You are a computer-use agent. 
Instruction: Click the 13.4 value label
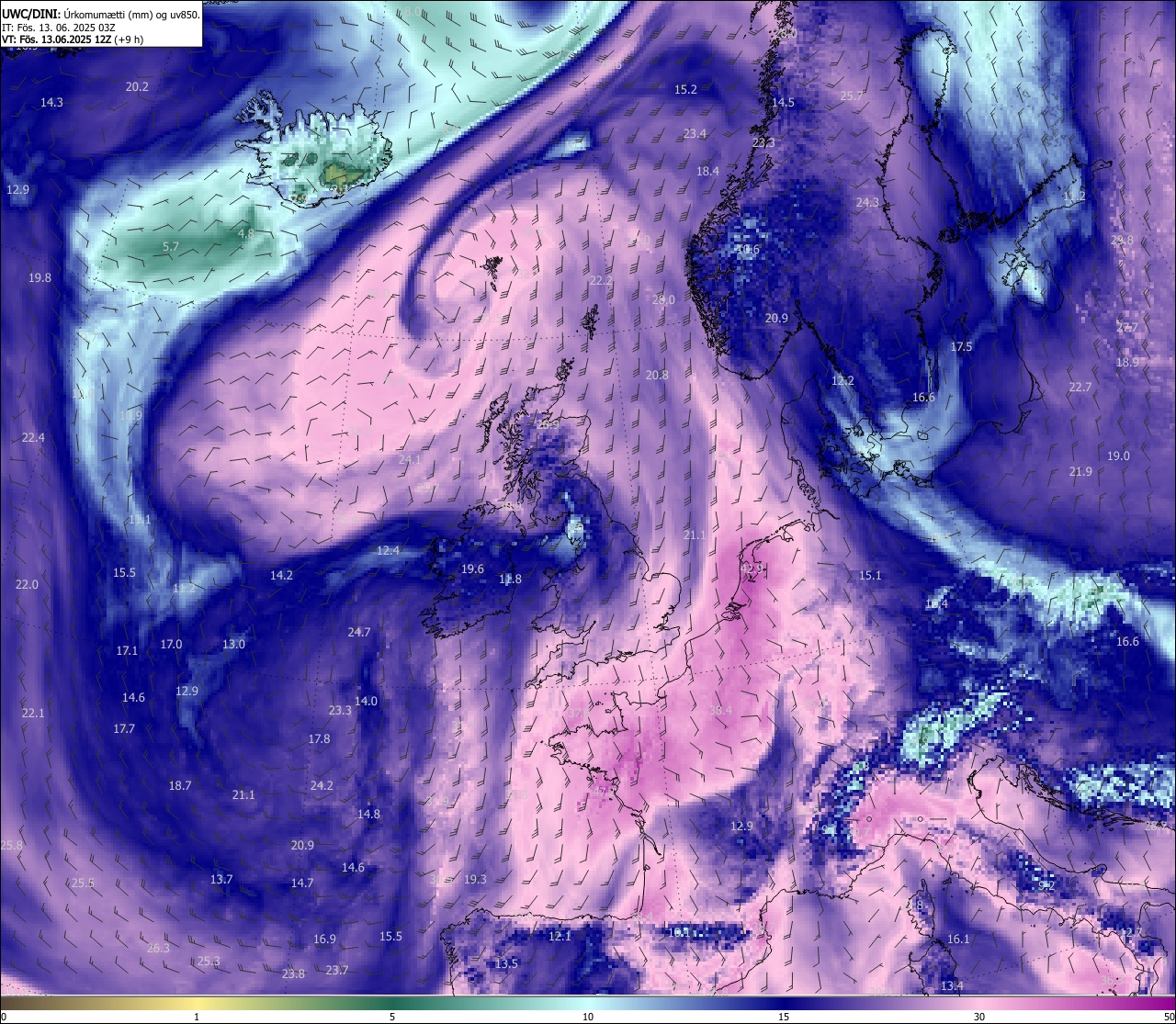tap(953, 985)
